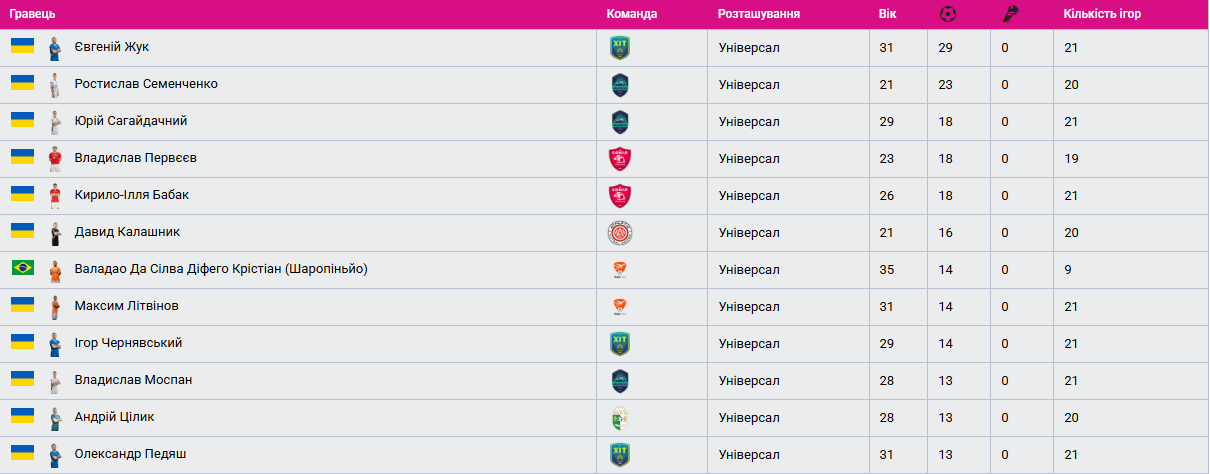Sort by the Вік column header
The width and height of the screenshot is (1210, 474).
click(x=887, y=14)
